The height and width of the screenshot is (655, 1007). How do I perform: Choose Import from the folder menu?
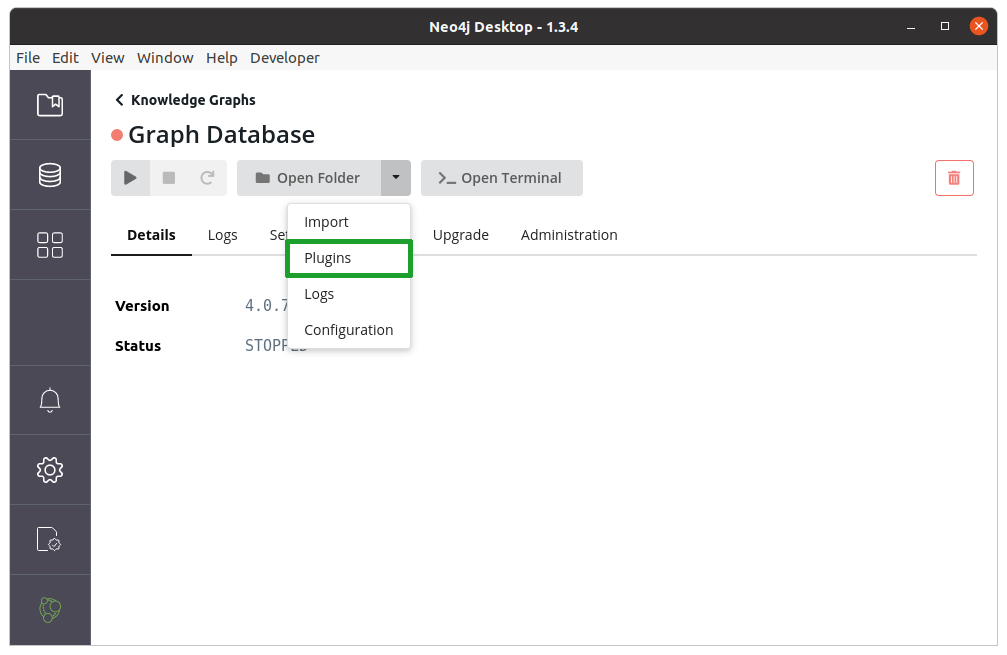(349, 222)
